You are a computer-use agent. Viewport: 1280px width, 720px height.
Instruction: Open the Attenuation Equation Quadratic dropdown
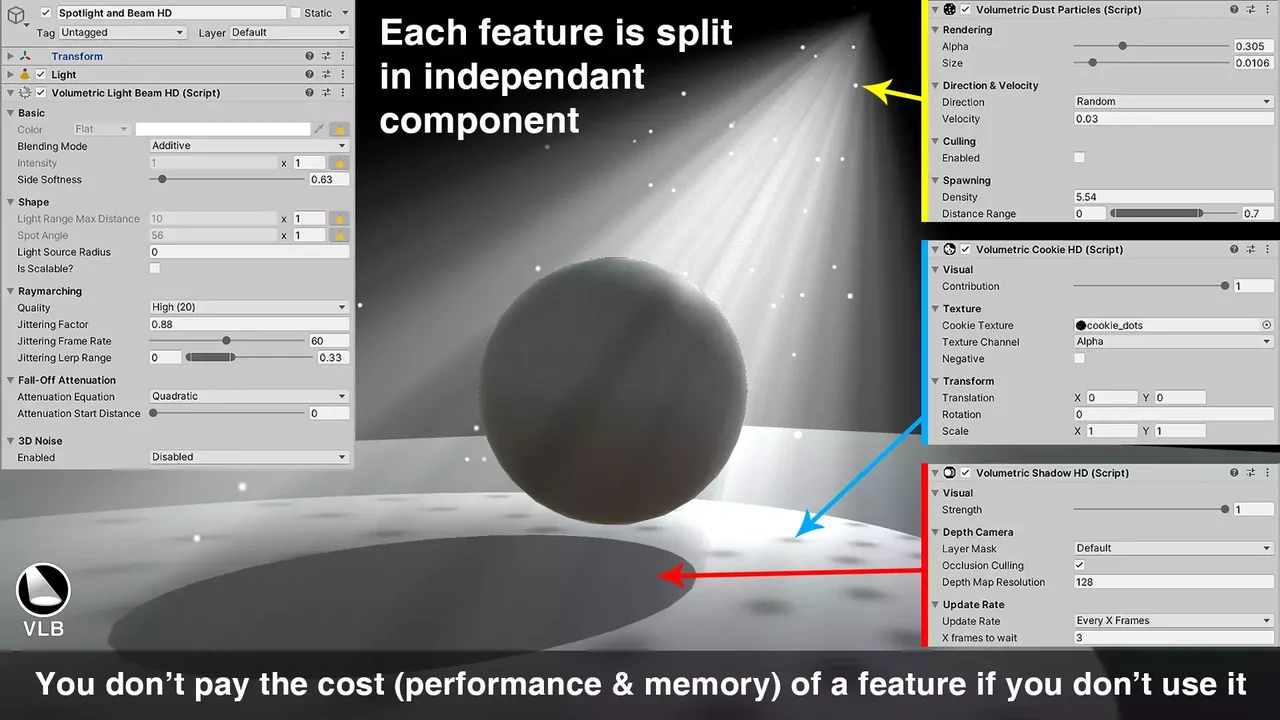tap(249, 396)
